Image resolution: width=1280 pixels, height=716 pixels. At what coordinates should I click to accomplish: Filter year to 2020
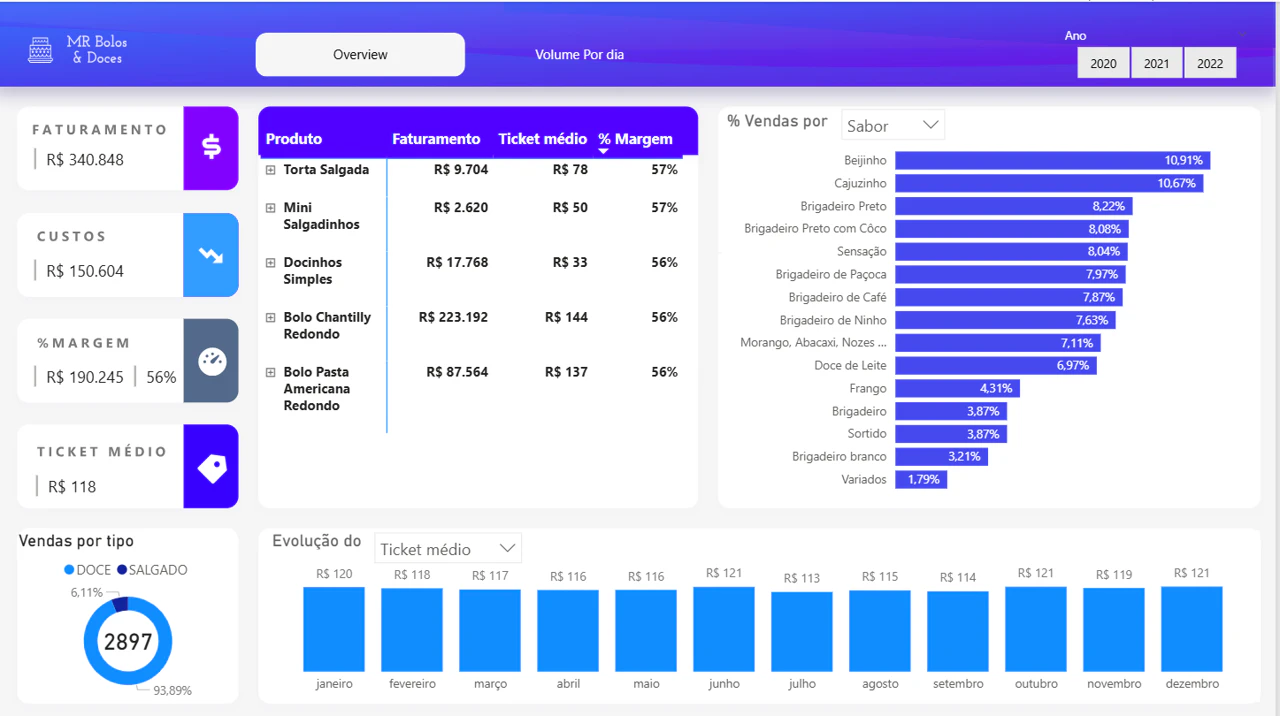[1103, 63]
